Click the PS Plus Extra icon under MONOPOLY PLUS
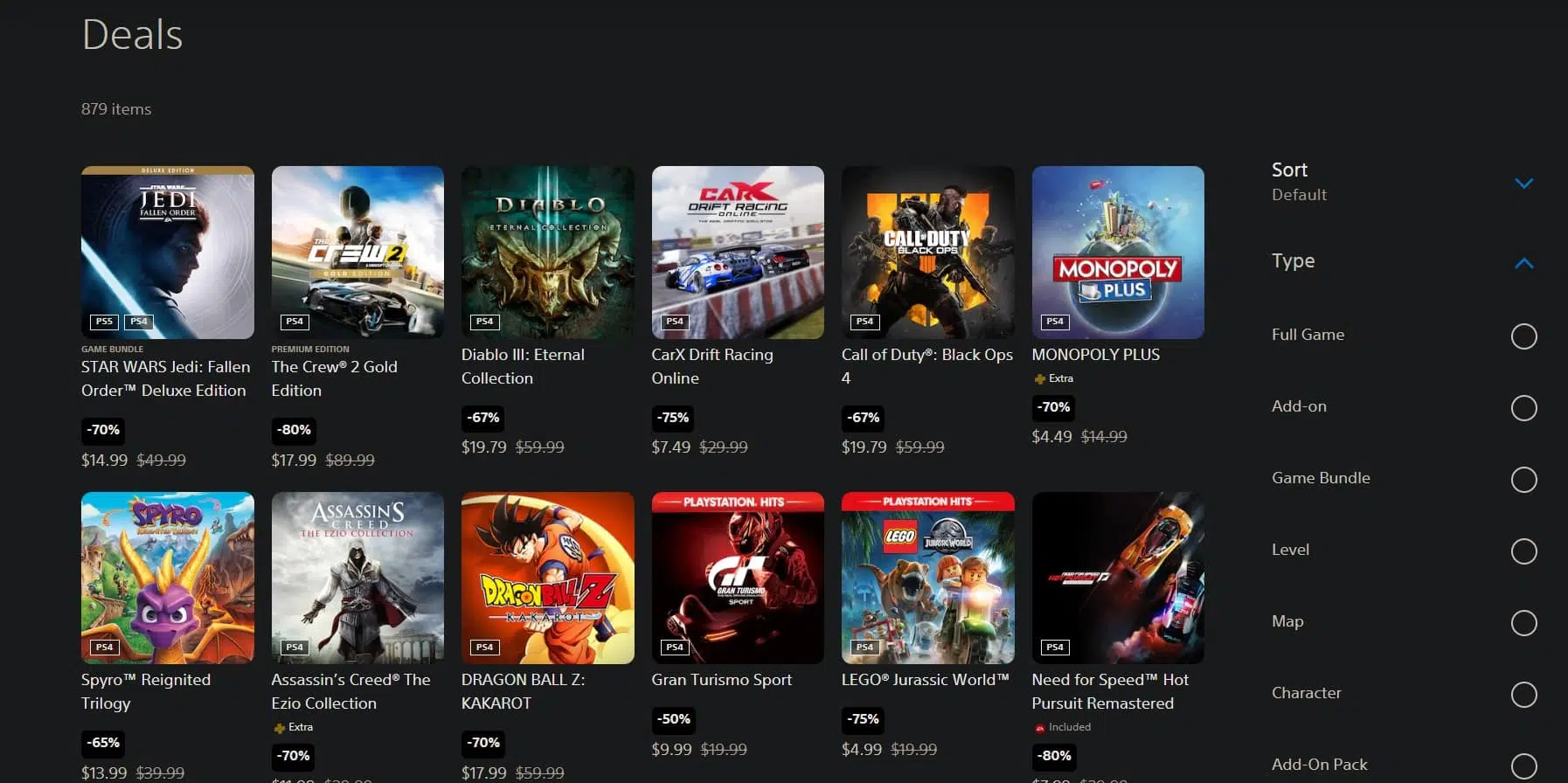The width and height of the screenshot is (1568, 783). click(x=1039, y=379)
